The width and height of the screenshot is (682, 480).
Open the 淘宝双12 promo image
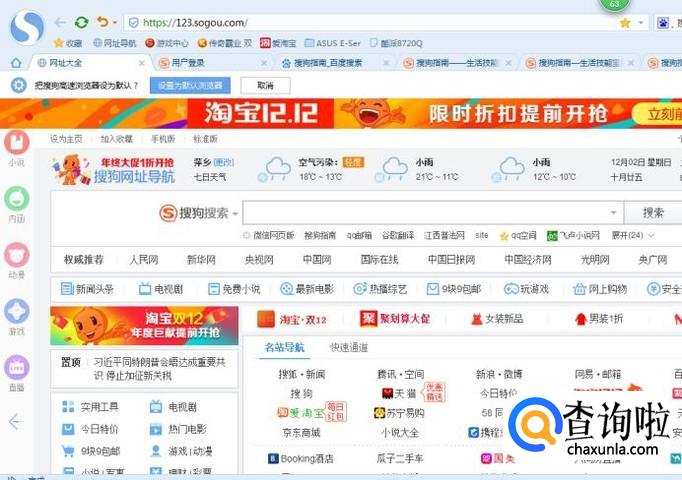[x=144, y=326]
